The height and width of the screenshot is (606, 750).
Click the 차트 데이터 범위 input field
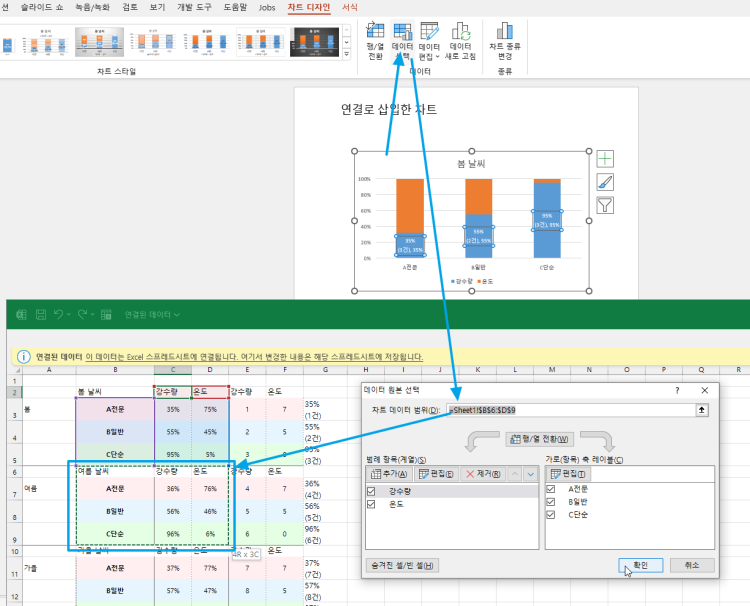572,410
